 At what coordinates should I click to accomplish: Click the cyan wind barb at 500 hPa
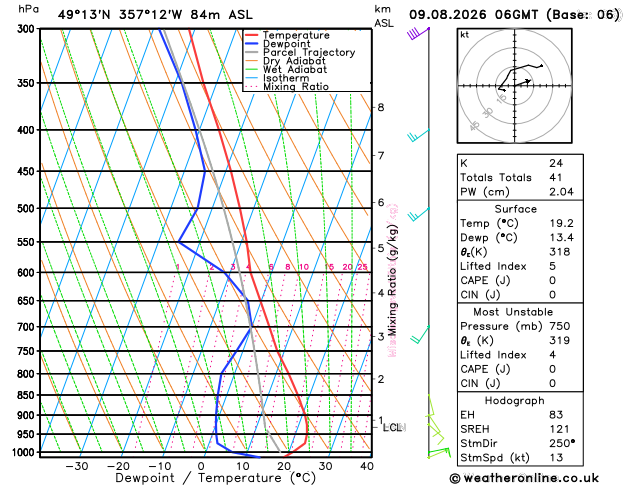[x=418, y=214]
